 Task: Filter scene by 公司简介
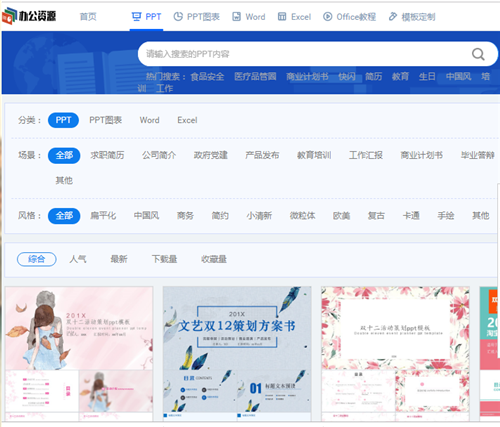click(159, 155)
